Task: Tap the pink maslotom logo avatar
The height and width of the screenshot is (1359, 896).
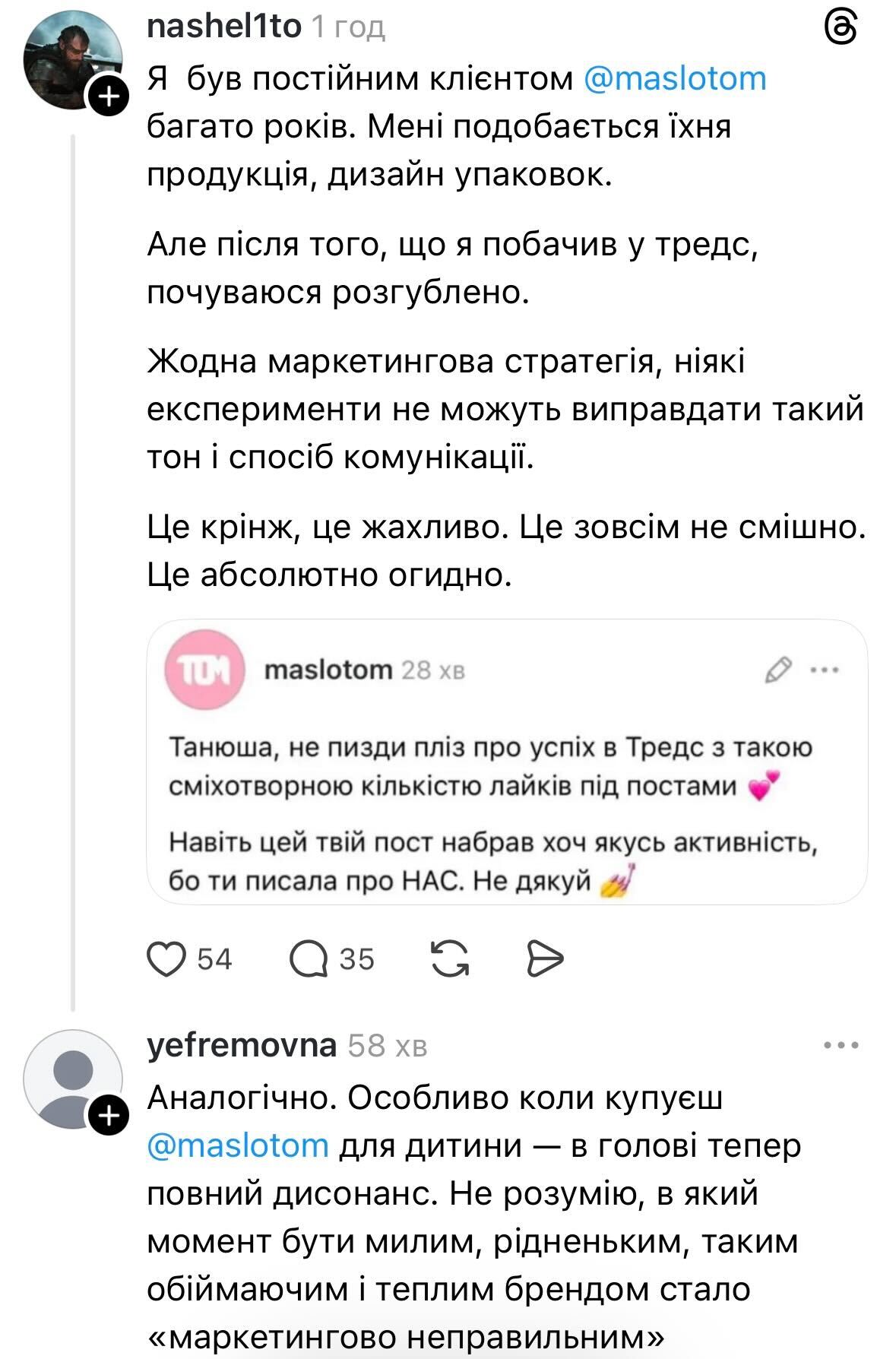Action: click(x=204, y=670)
